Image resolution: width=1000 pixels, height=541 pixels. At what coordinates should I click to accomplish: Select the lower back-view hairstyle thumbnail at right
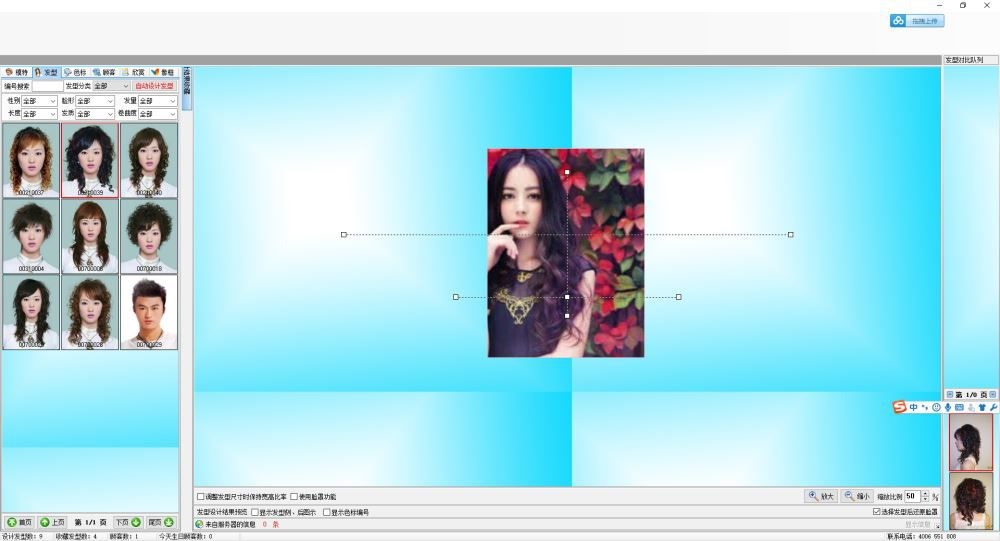(971, 501)
